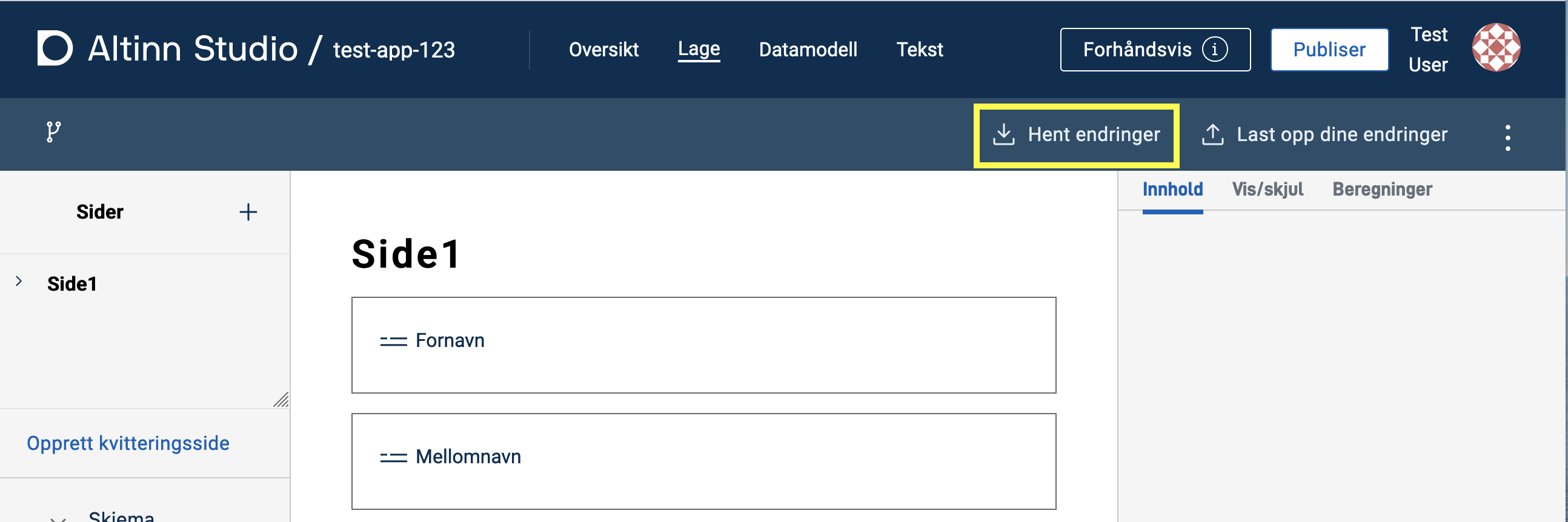Click the Hent endringer download icon
Image resolution: width=1568 pixels, height=522 pixels.
1005,134
